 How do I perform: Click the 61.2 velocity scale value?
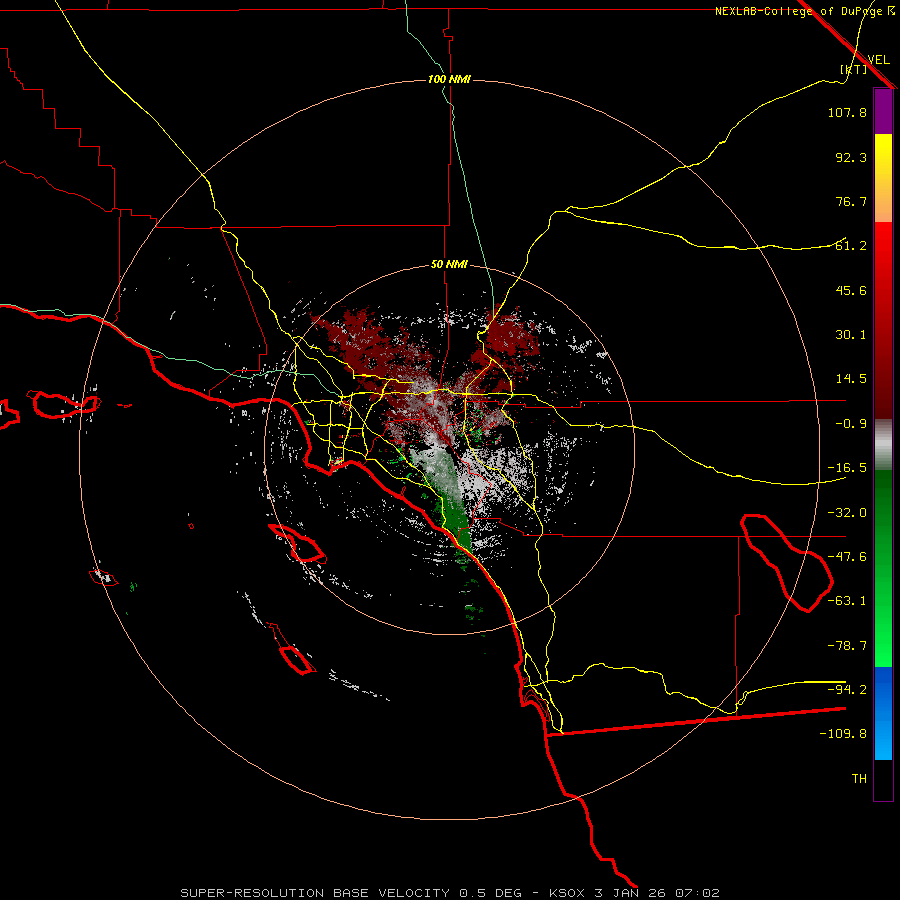tap(851, 246)
